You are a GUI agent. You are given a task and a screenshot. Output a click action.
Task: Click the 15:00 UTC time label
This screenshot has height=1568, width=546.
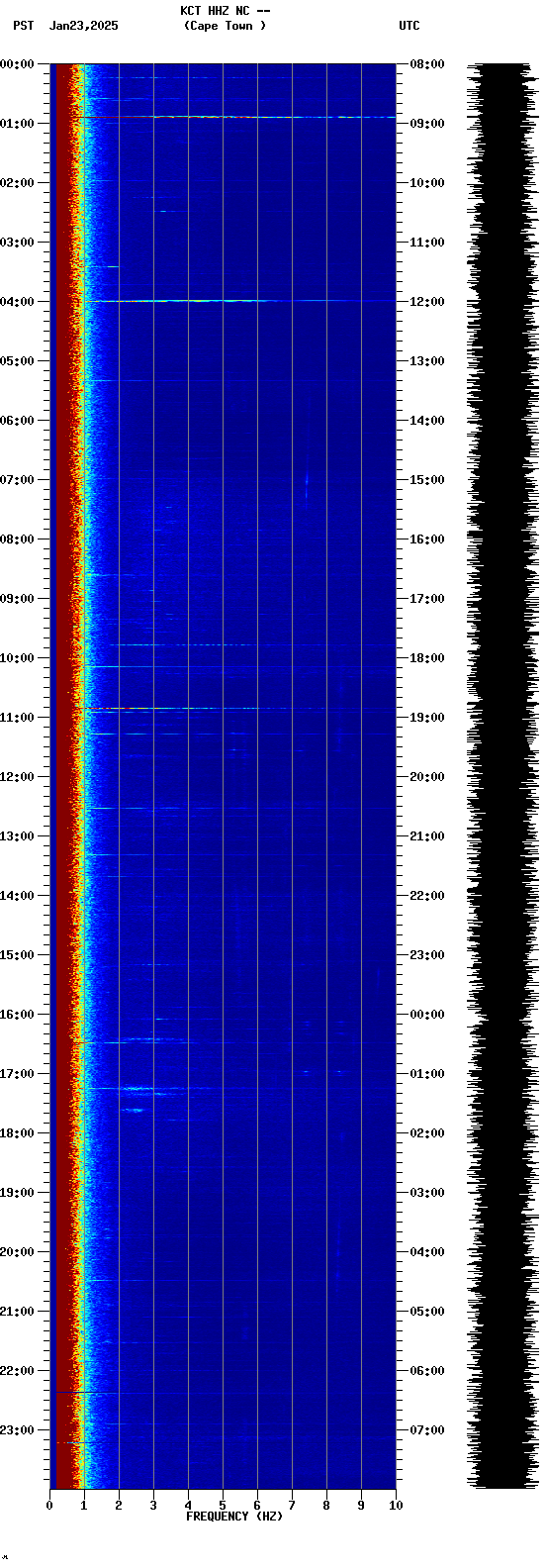coord(427,480)
